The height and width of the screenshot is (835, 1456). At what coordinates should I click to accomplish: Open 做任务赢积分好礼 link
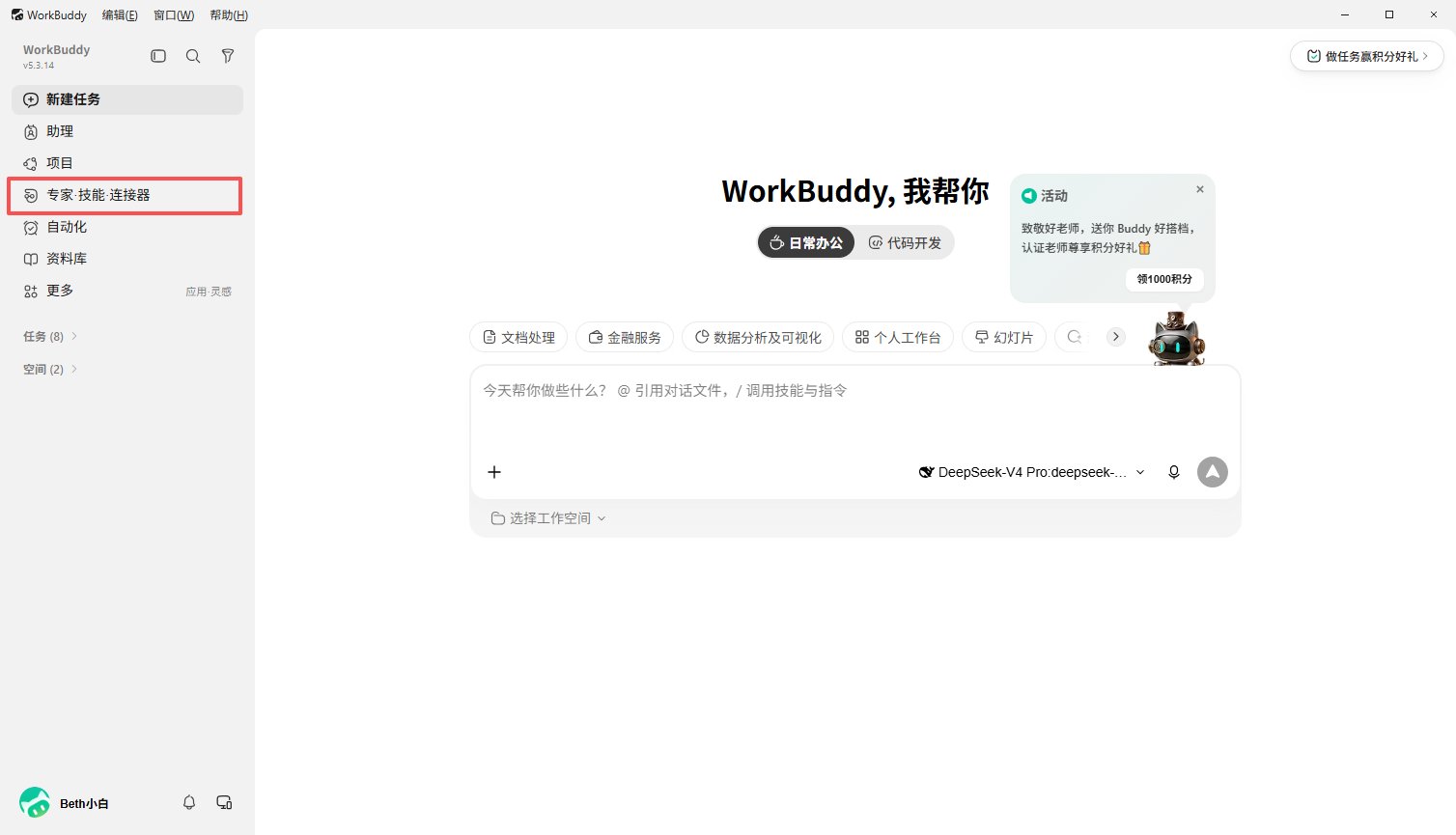pyautogui.click(x=1367, y=56)
